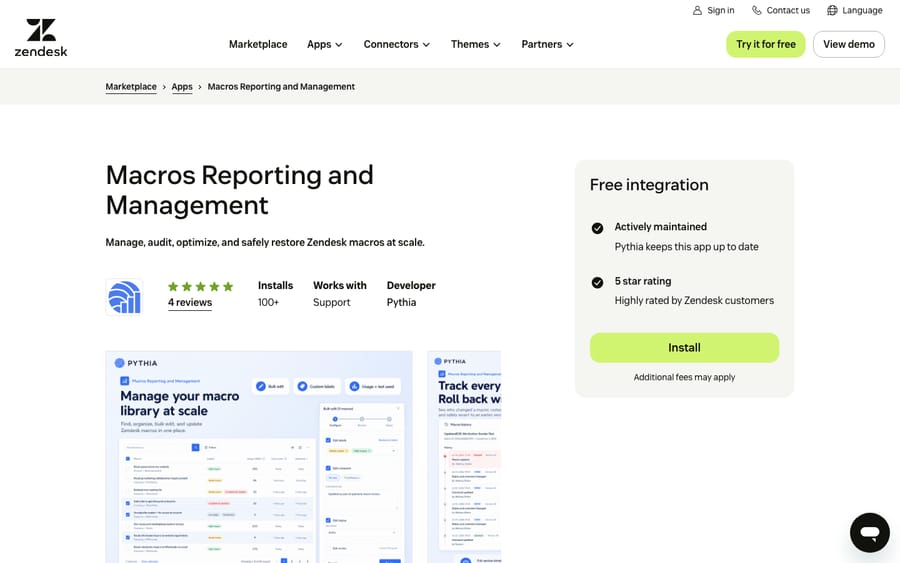Click the 'Macros Reporting and Management' breadcrumb text
Screen dimensions: 900x563
281,87
